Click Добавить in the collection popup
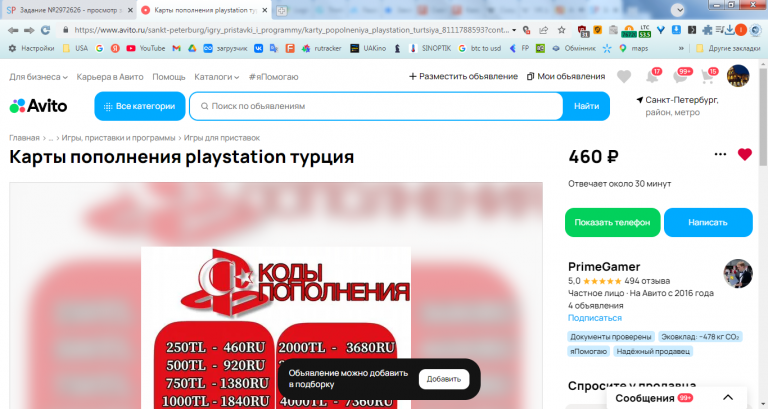This screenshot has height=409, width=768. (443, 379)
